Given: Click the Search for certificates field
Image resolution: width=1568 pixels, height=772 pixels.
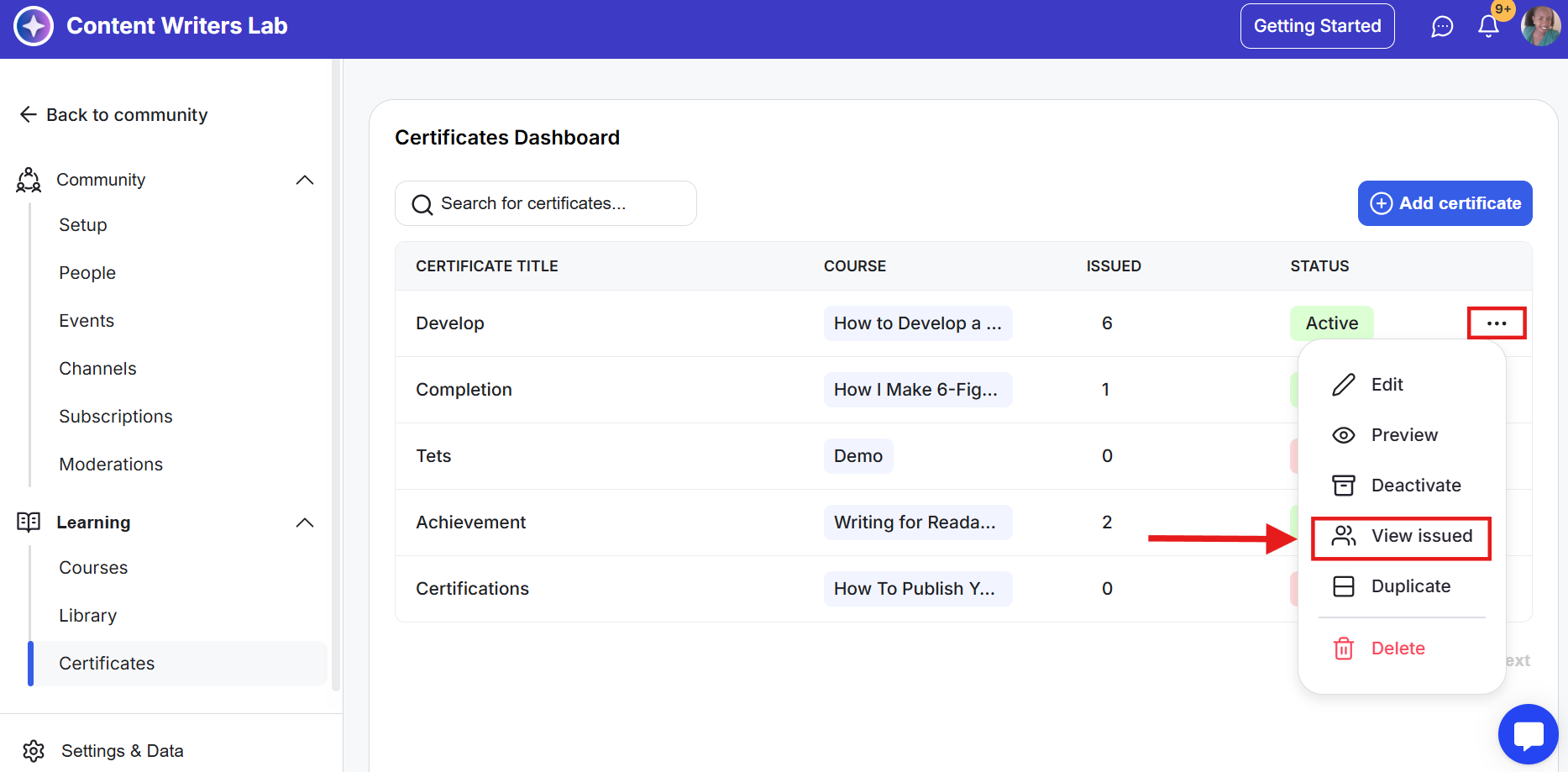Looking at the screenshot, I should 546,203.
